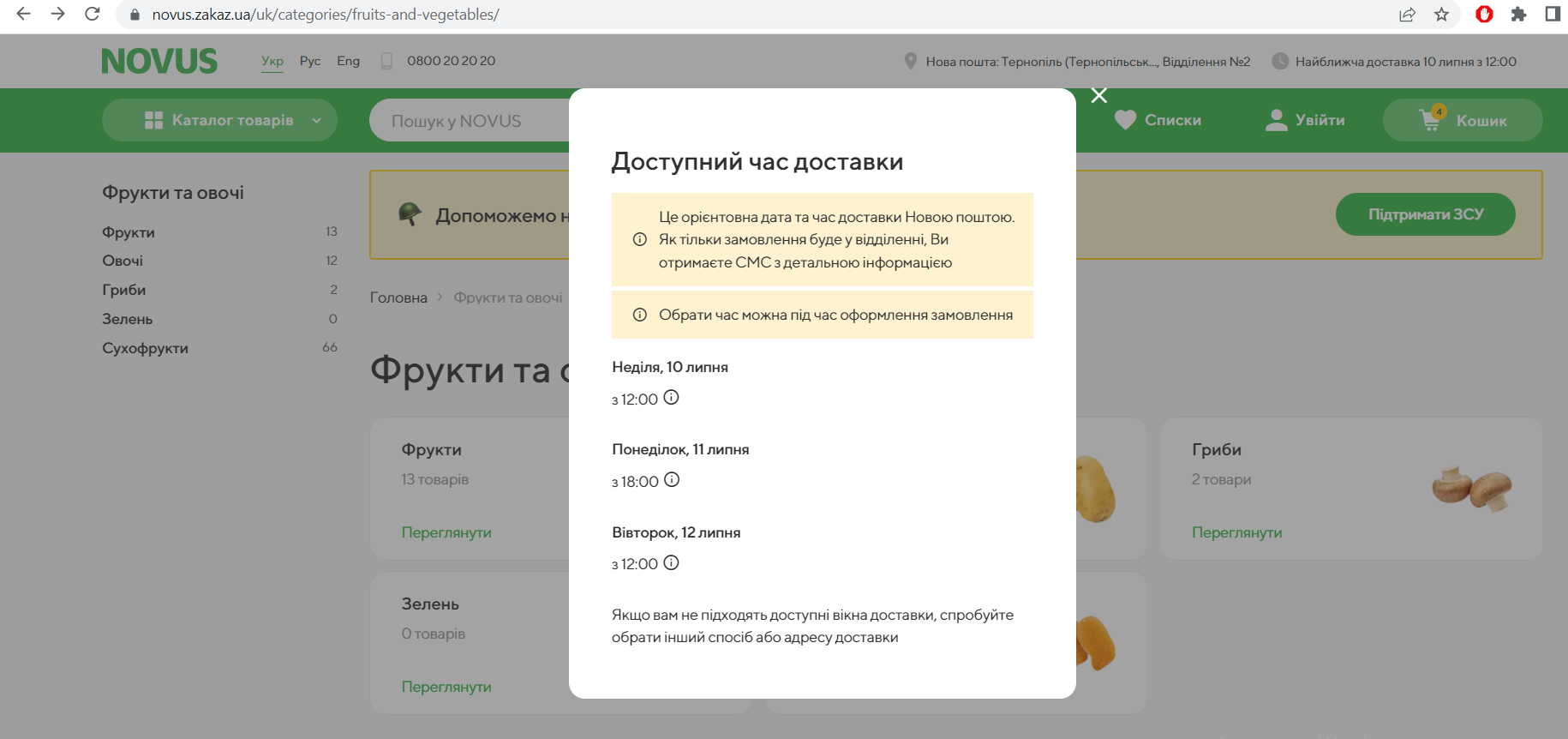This screenshot has height=739, width=1568.
Task: Expand Каталог товарів dropdown
Action: pyautogui.click(x=219, y=121)
